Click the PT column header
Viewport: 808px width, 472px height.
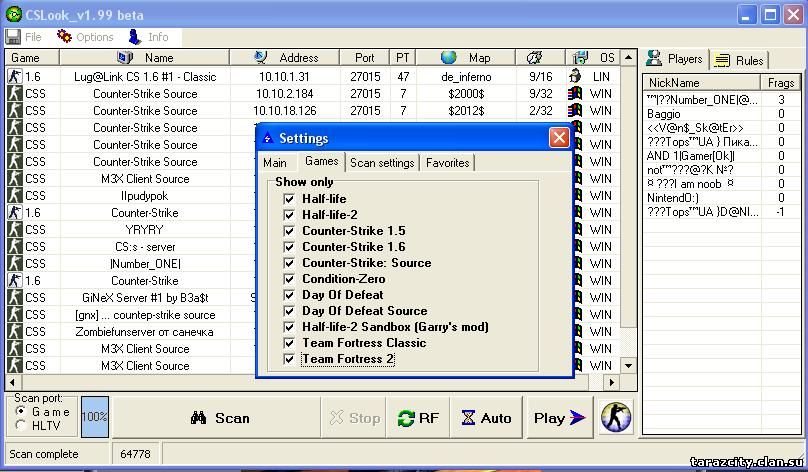pyautogui.click(x=402, y=58)
